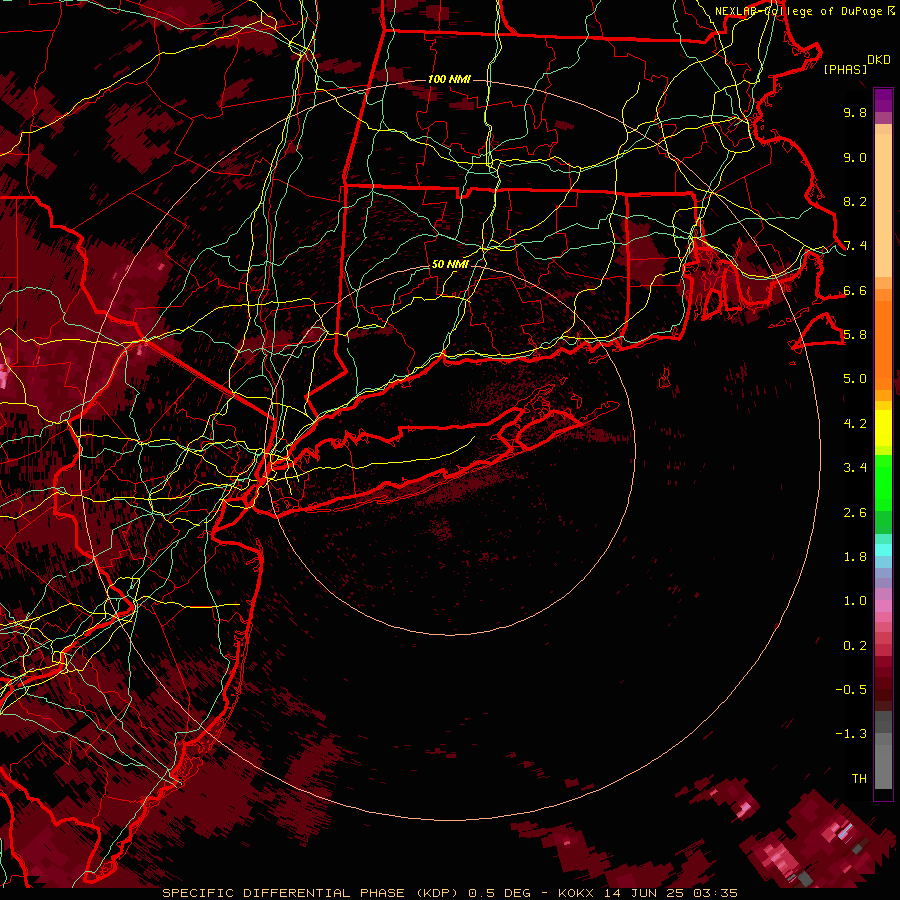Select the -0.5 scale value
This screenshot has height=900, width=900.
tap(851, 690)
